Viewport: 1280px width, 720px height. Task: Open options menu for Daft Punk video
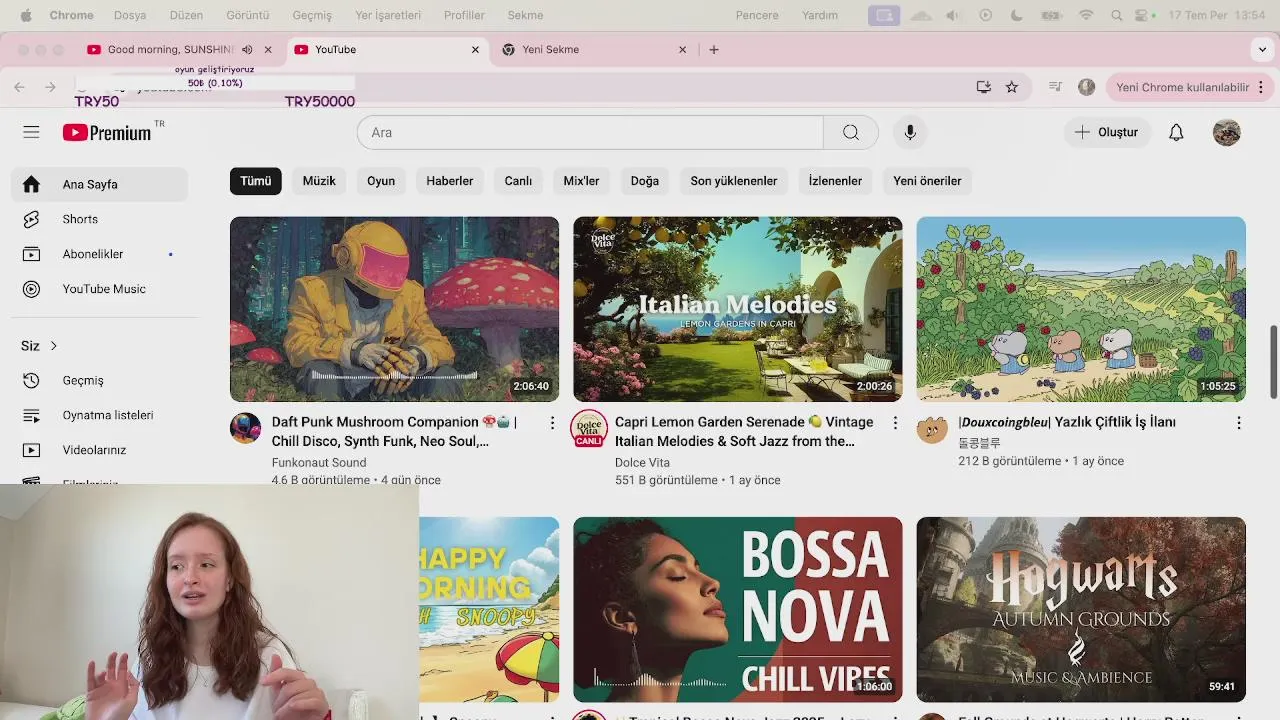pyautogui.click(x=552, y=423)
